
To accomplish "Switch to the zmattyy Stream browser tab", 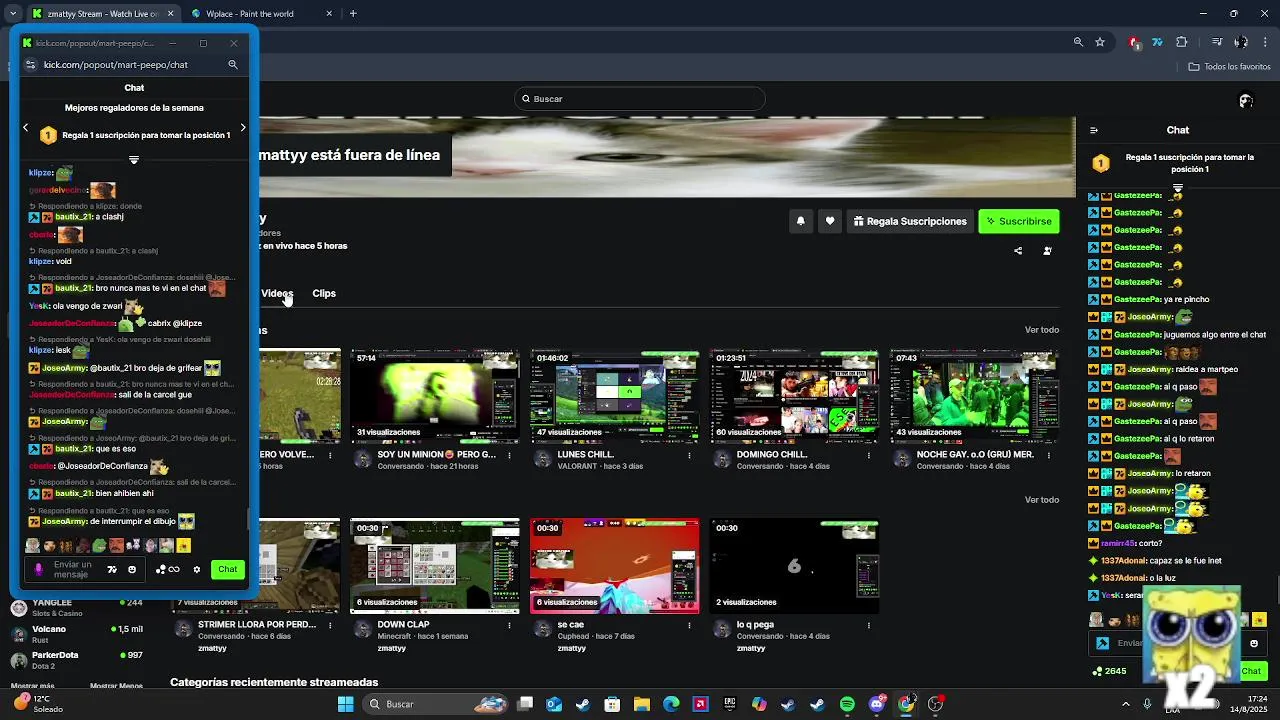I will pyautogui.click(x=102, y=14).
